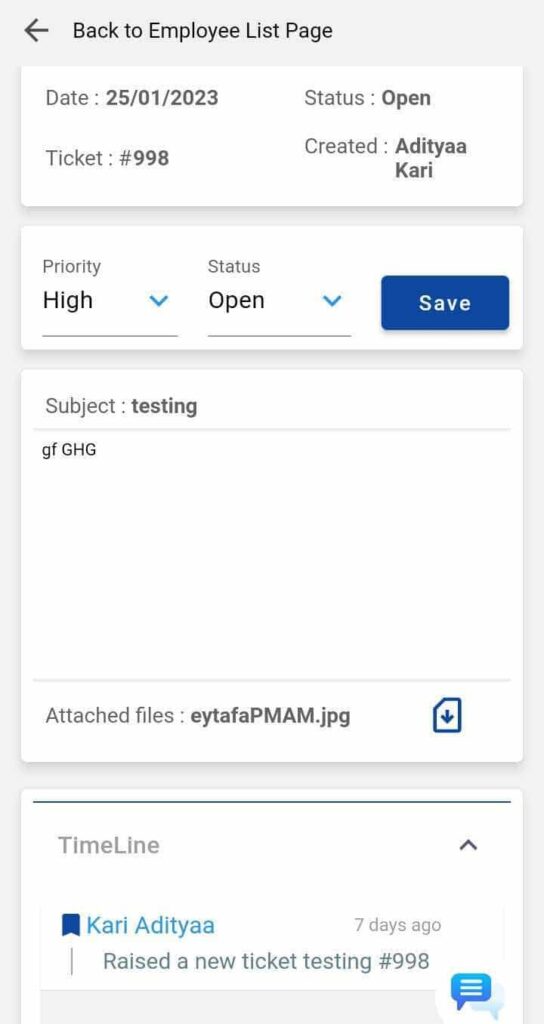Viewport: 544px width, 1024px height.
Task: Click attached file name eytafaPMAM.jpg
Action: pos(270,716)
